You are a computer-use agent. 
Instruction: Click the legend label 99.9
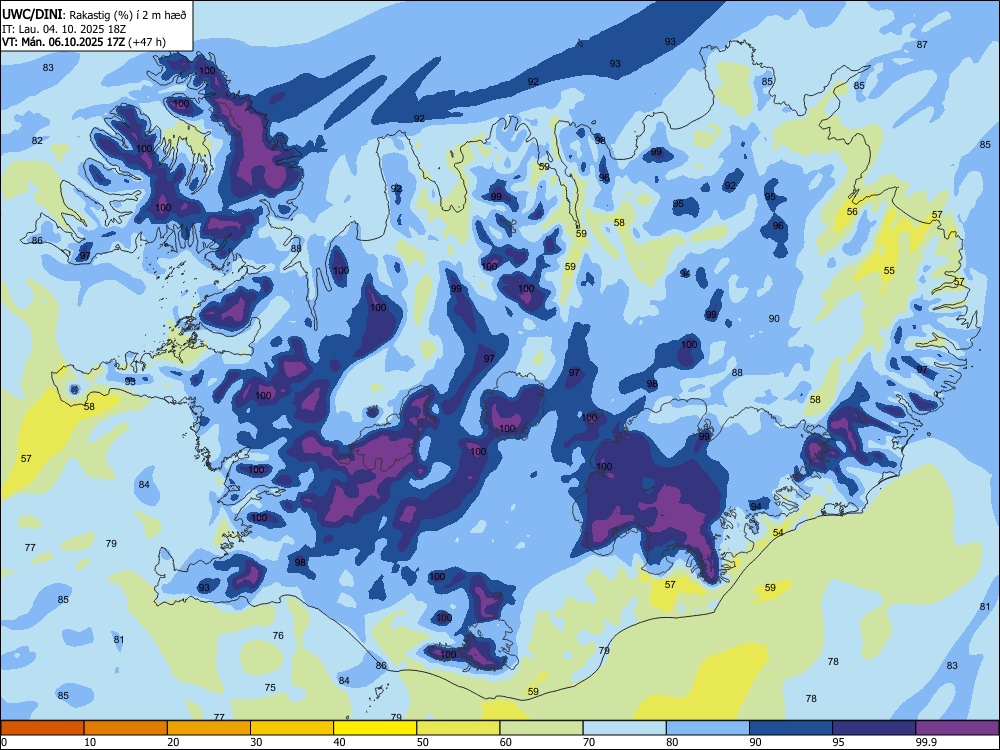tap(926, 742)
